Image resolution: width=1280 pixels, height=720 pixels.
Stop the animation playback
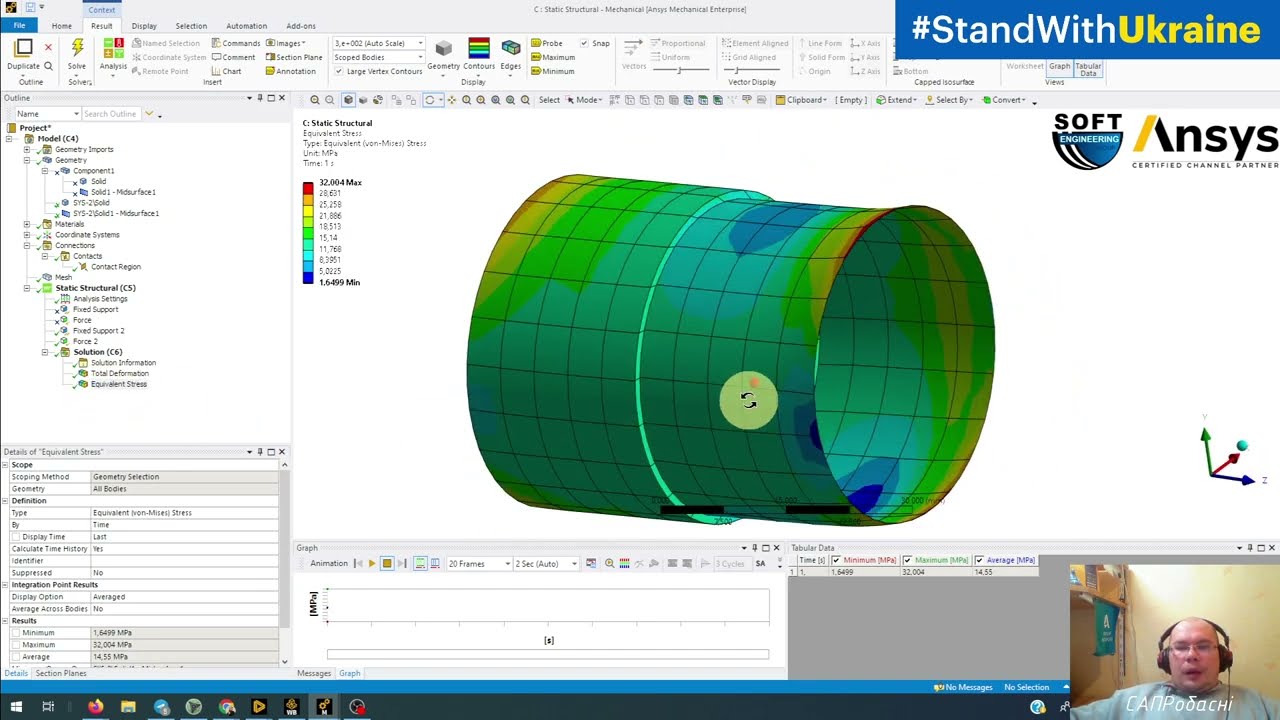(387, 564)
